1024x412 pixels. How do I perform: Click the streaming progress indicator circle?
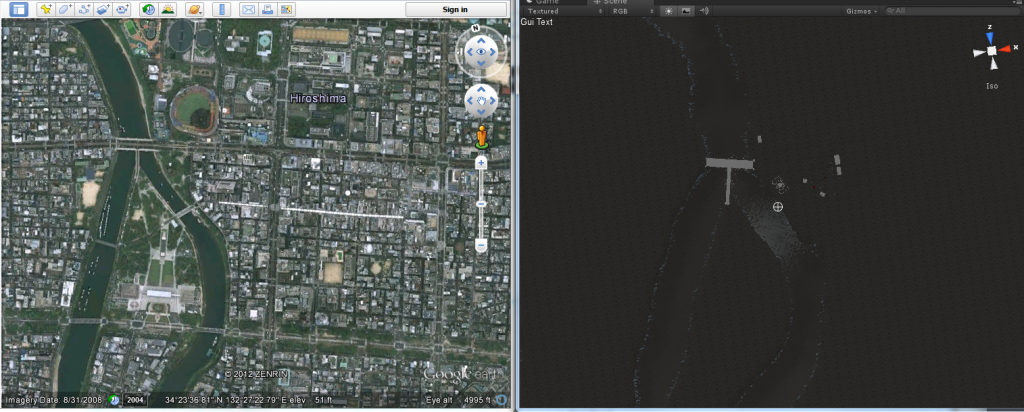pos(500,400)
